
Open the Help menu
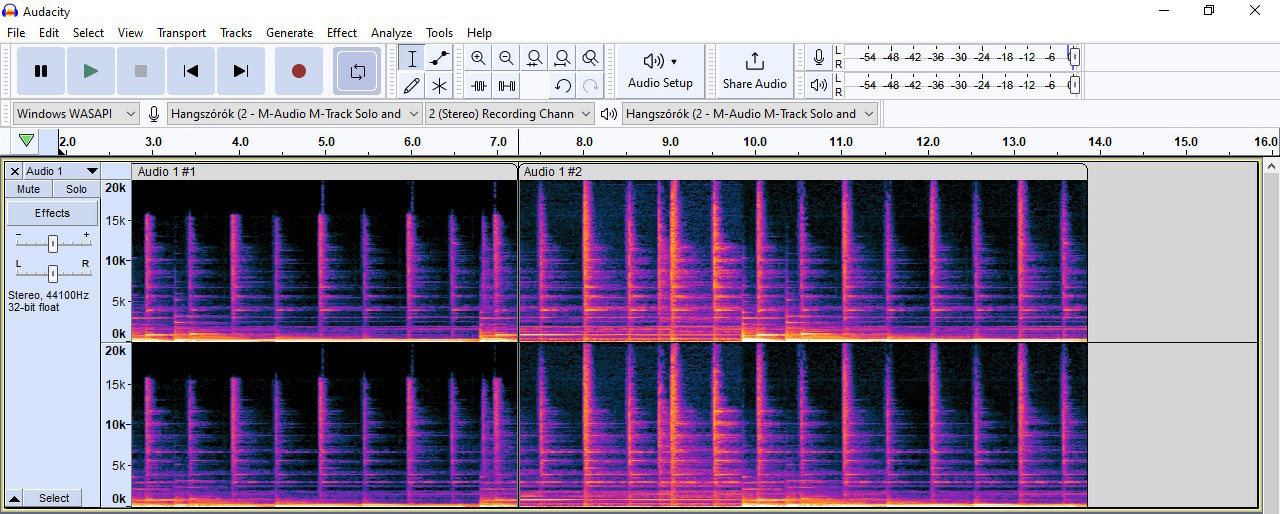[x=479, y=33]
